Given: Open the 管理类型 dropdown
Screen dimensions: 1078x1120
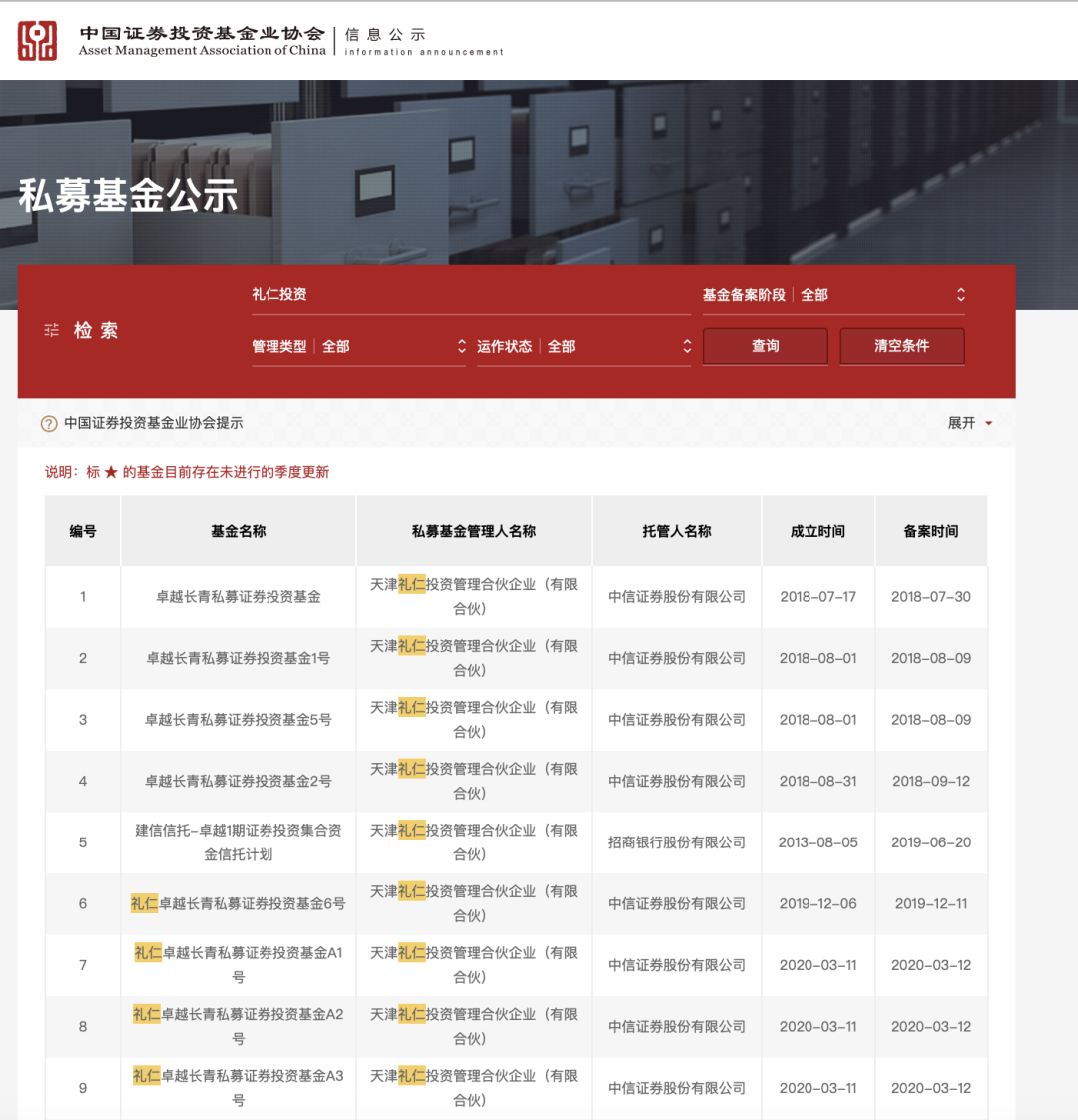Looking at the screenshot, I should (x=358, y=347).
